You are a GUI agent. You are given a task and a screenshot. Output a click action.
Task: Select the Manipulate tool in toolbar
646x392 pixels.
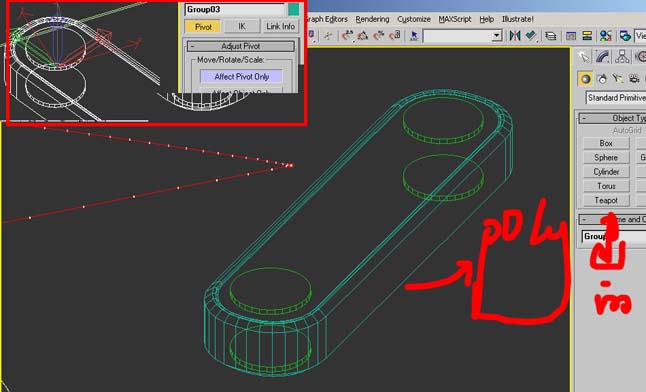(328, 36)
